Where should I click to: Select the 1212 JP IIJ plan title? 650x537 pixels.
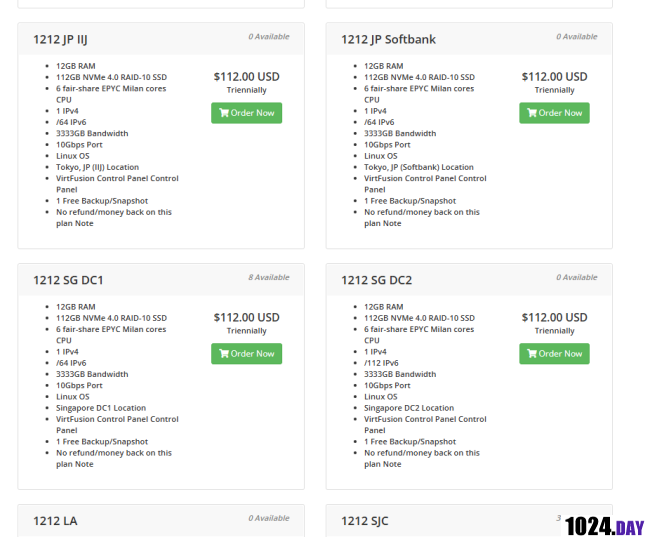(60, 40)
